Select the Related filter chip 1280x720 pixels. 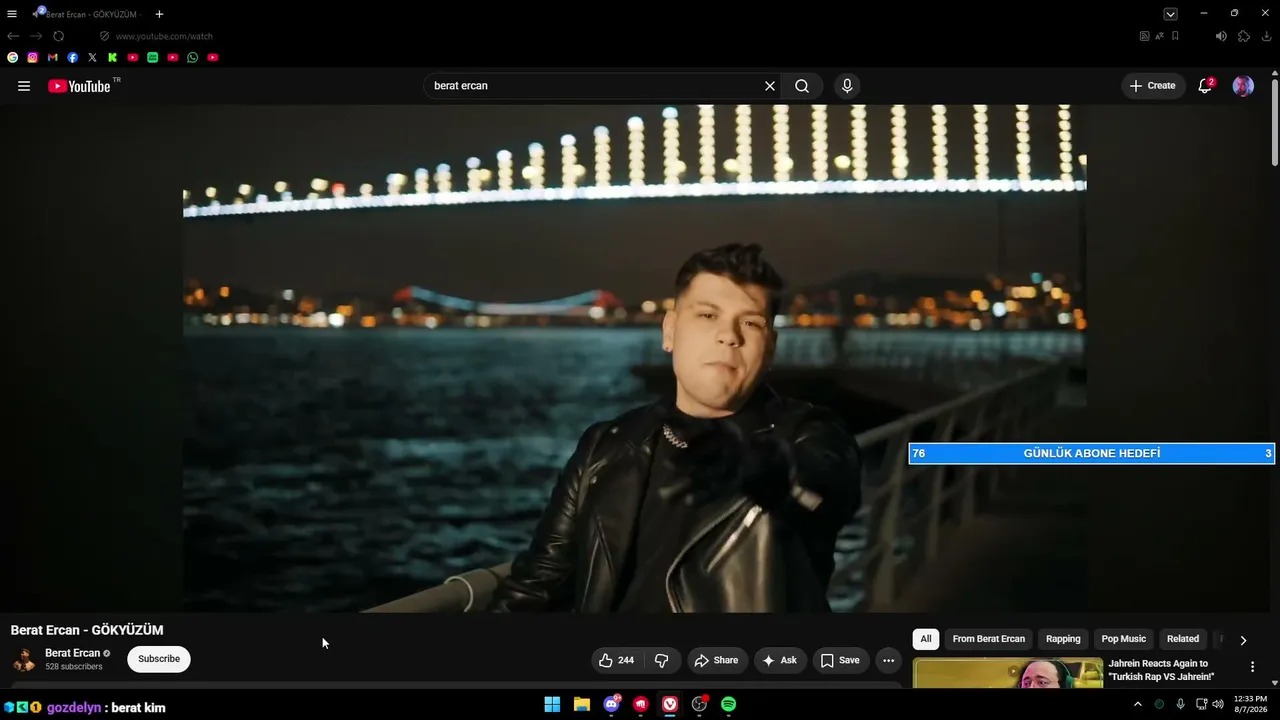point(1183,639)
